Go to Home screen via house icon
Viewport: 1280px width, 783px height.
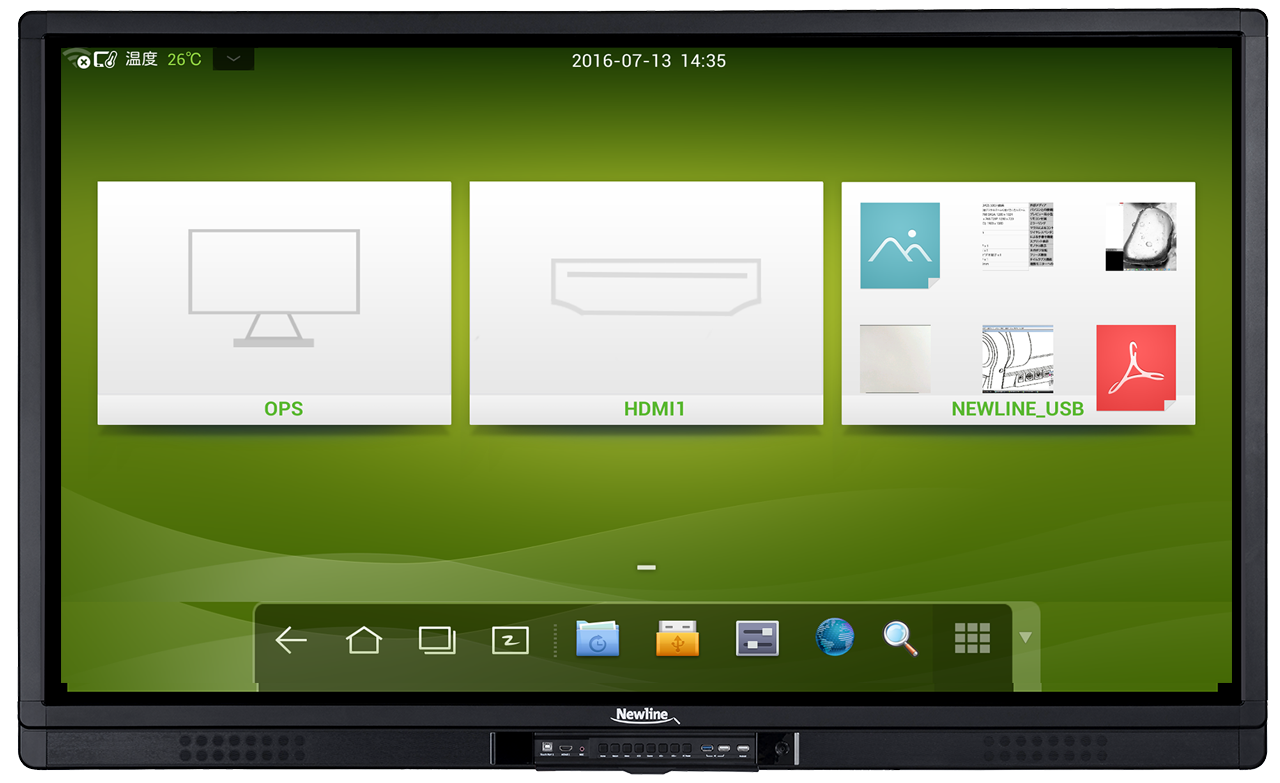(363, 640)
